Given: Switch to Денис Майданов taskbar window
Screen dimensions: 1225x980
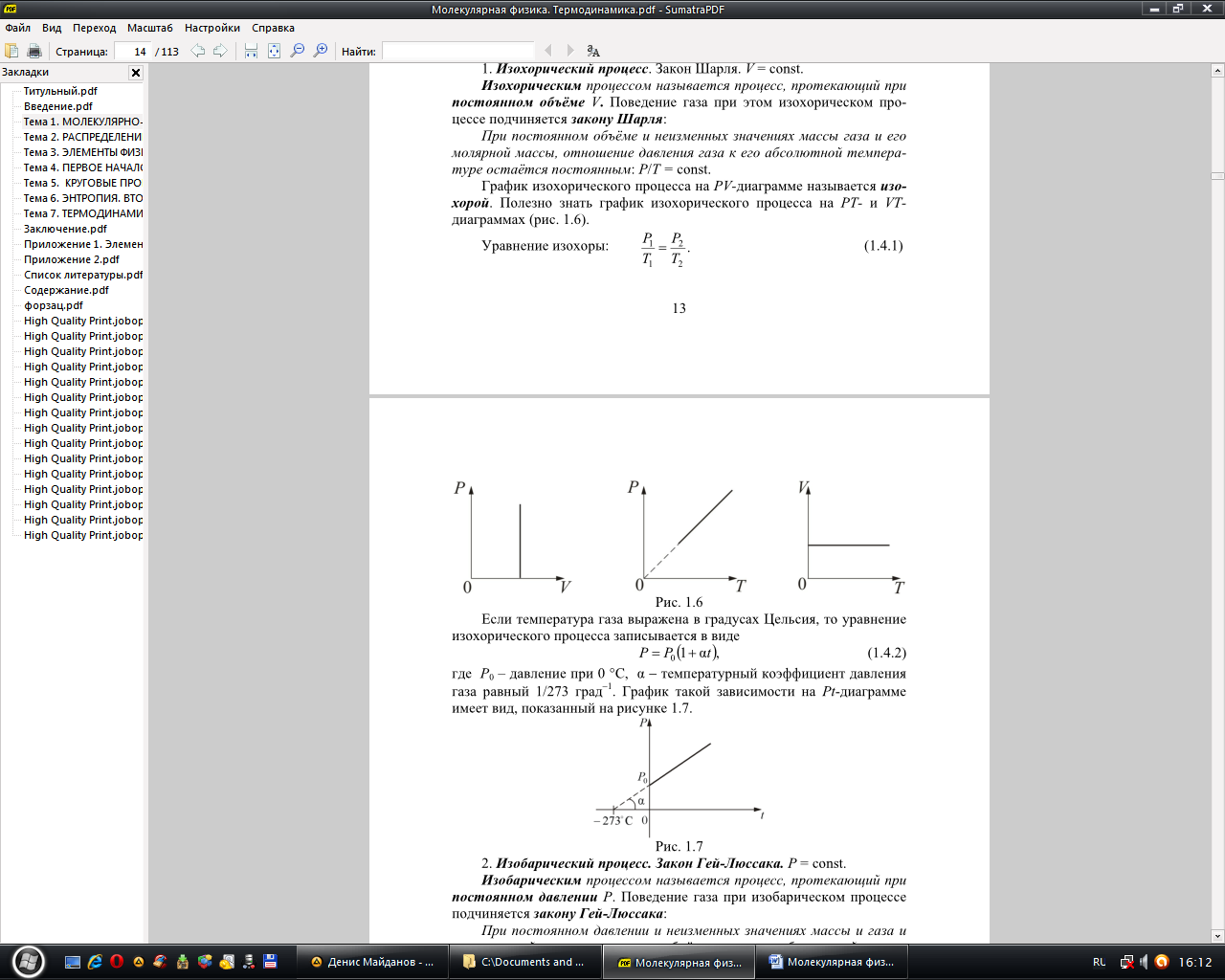Looking at the screenshot, I should [x=371, y=962].
